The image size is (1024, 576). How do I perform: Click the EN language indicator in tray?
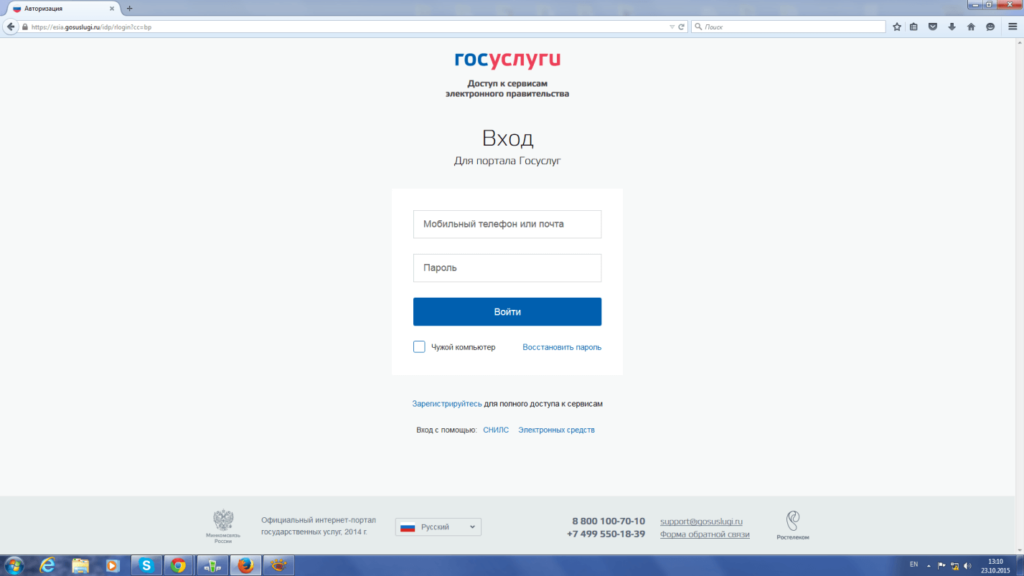[x=914, y=565]
